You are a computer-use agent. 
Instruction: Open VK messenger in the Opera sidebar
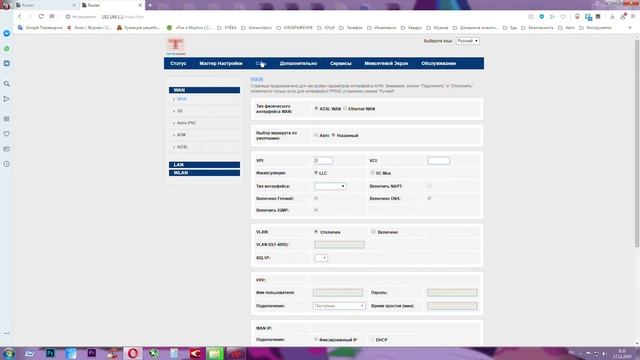click(x=7, y=64)
